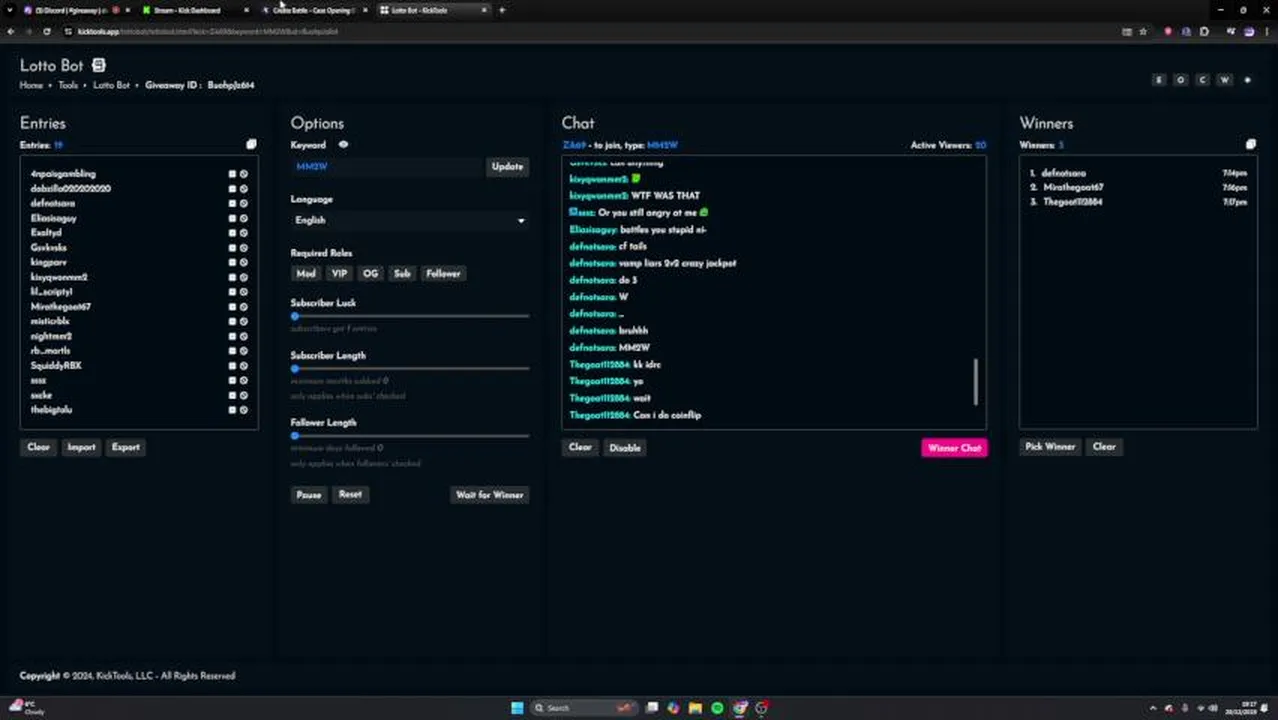Bookmark this page with the star icon
1278x720 pixels.
point(1143,31)
